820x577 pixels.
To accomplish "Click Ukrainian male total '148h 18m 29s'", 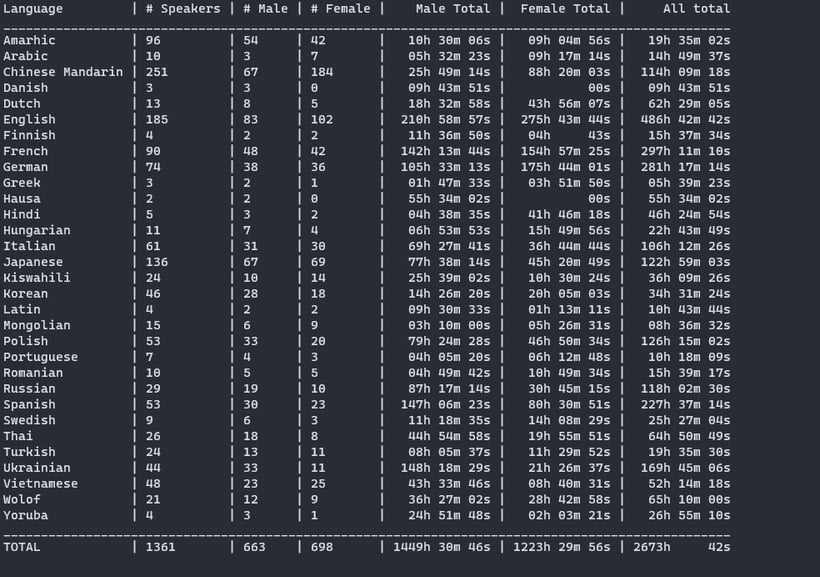I will pyautogui.click(x=446, y=468).
